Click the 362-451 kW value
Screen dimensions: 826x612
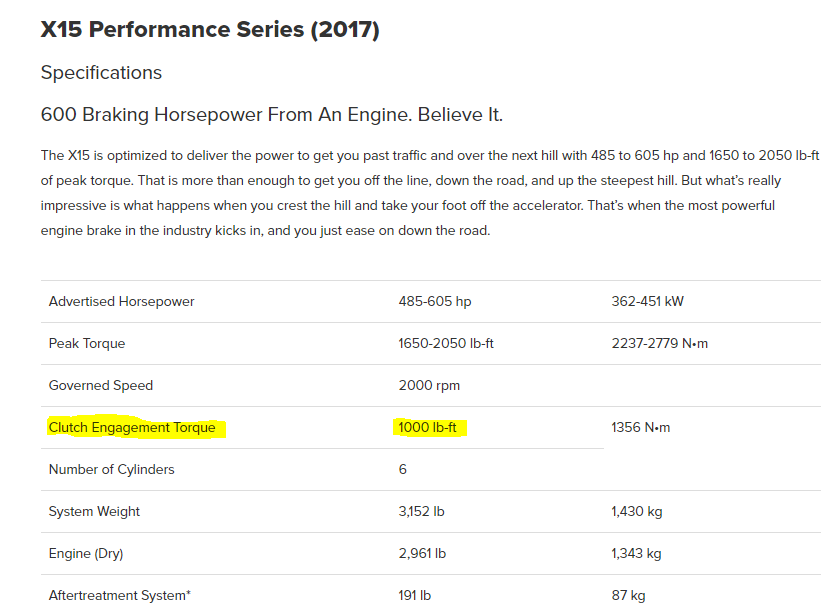(647, 302)
